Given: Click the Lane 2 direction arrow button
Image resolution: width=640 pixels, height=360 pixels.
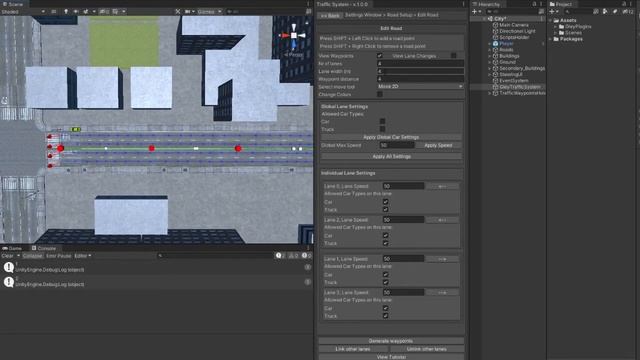Looking at the screenshot, I should tap(442, 220).
